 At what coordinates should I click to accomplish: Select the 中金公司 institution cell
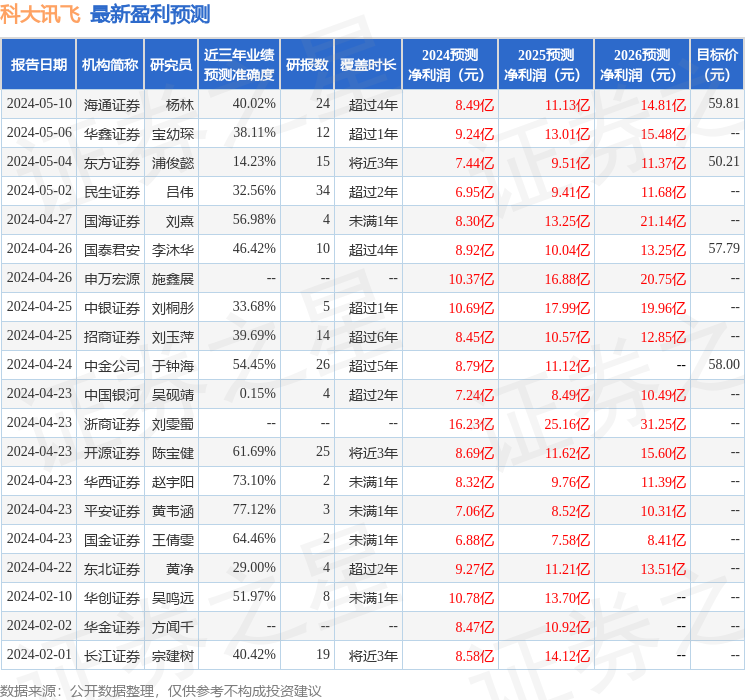[x=112, y=365]
